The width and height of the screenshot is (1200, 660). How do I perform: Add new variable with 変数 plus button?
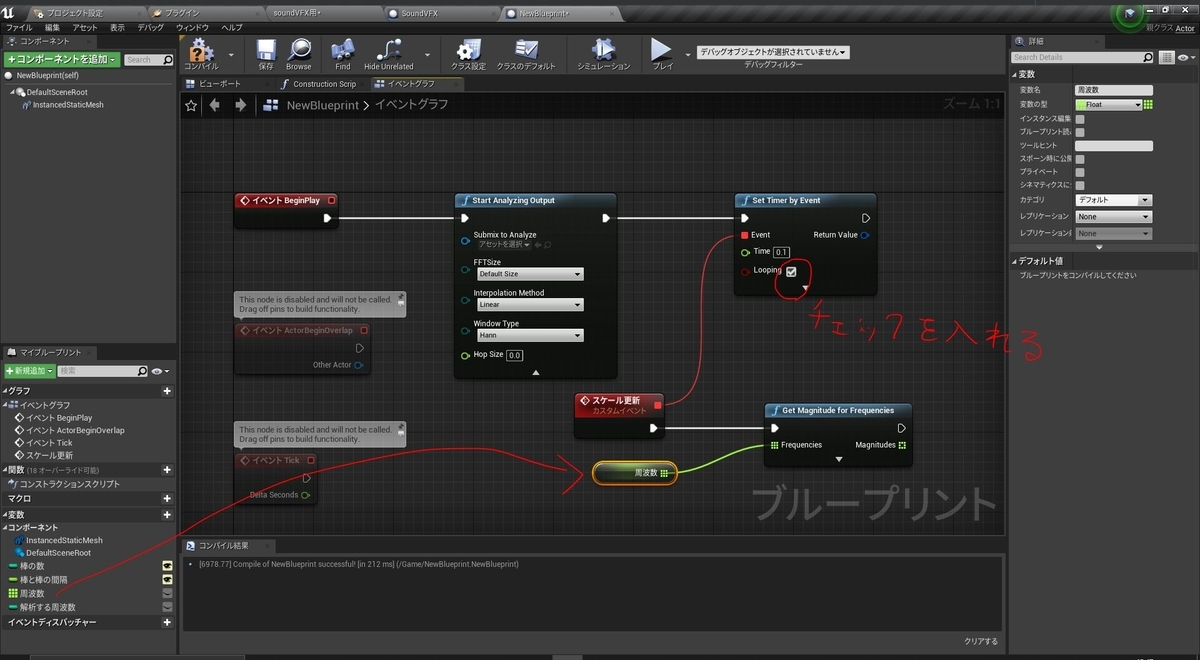point(167,514)
